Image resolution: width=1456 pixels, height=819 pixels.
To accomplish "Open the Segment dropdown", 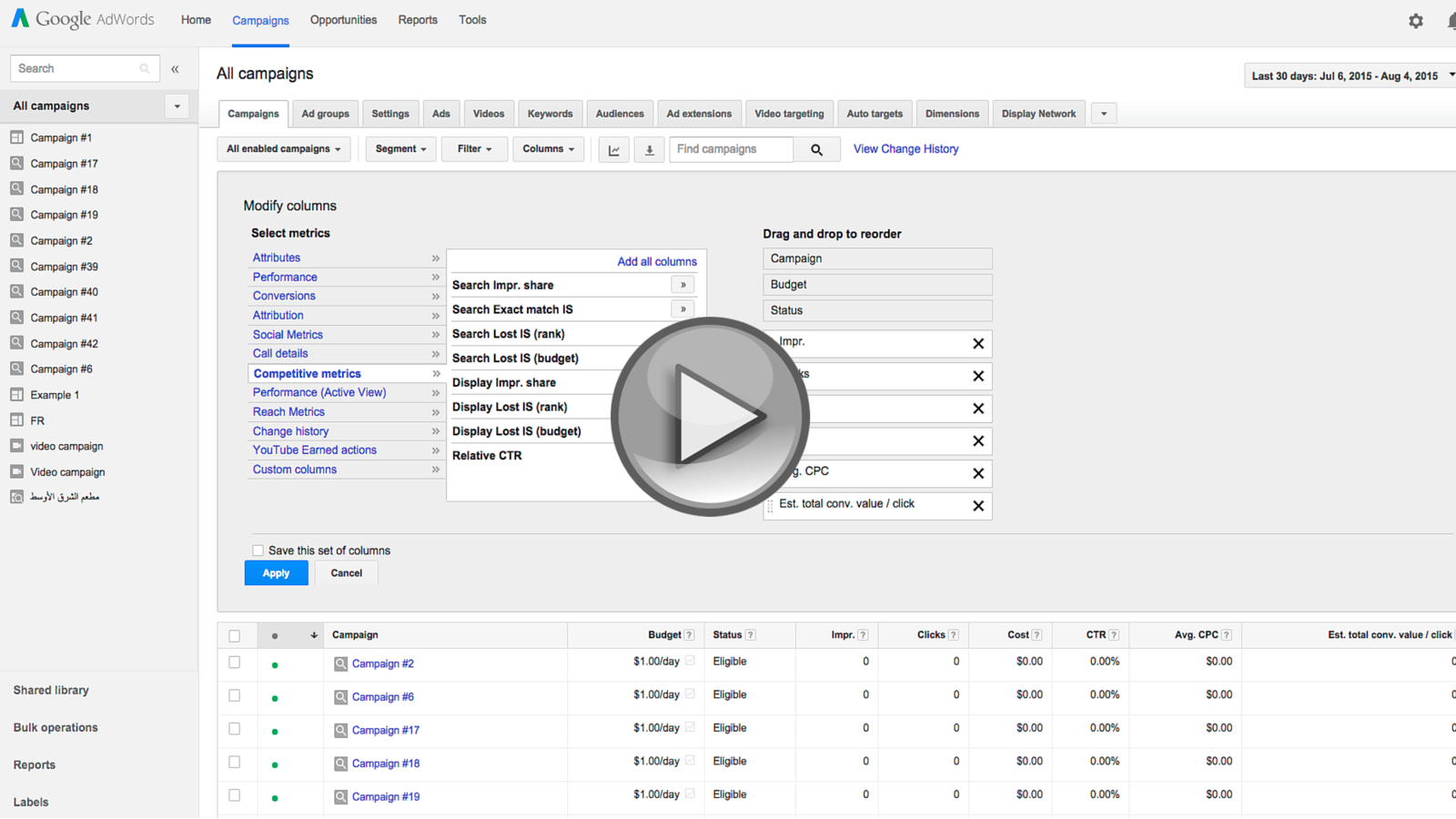I will pos(400,149).
